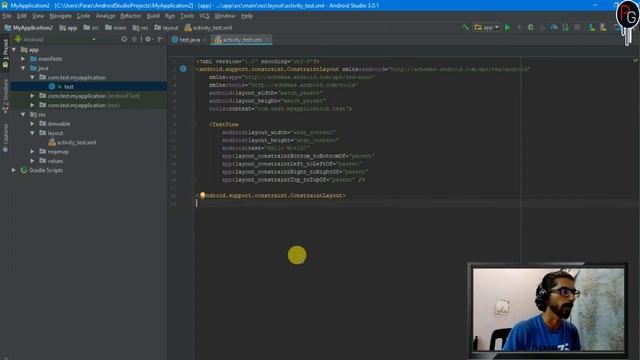The image size is (640, 360).
Task: Click the Apply Changes lightning icon
Action: pyautogui.click(x=519, y=27)
